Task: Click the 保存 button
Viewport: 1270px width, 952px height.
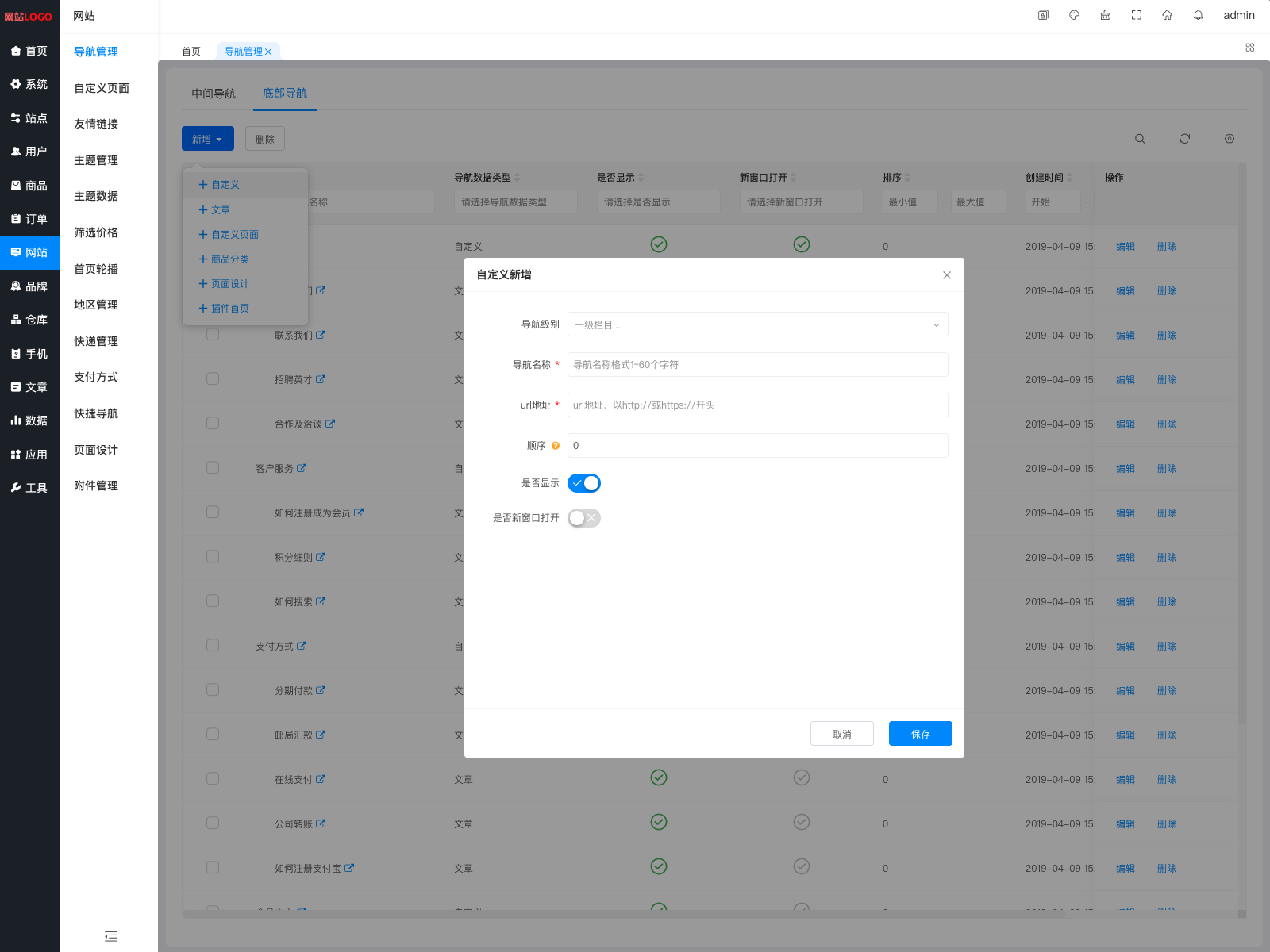Action: pos(920,734)
